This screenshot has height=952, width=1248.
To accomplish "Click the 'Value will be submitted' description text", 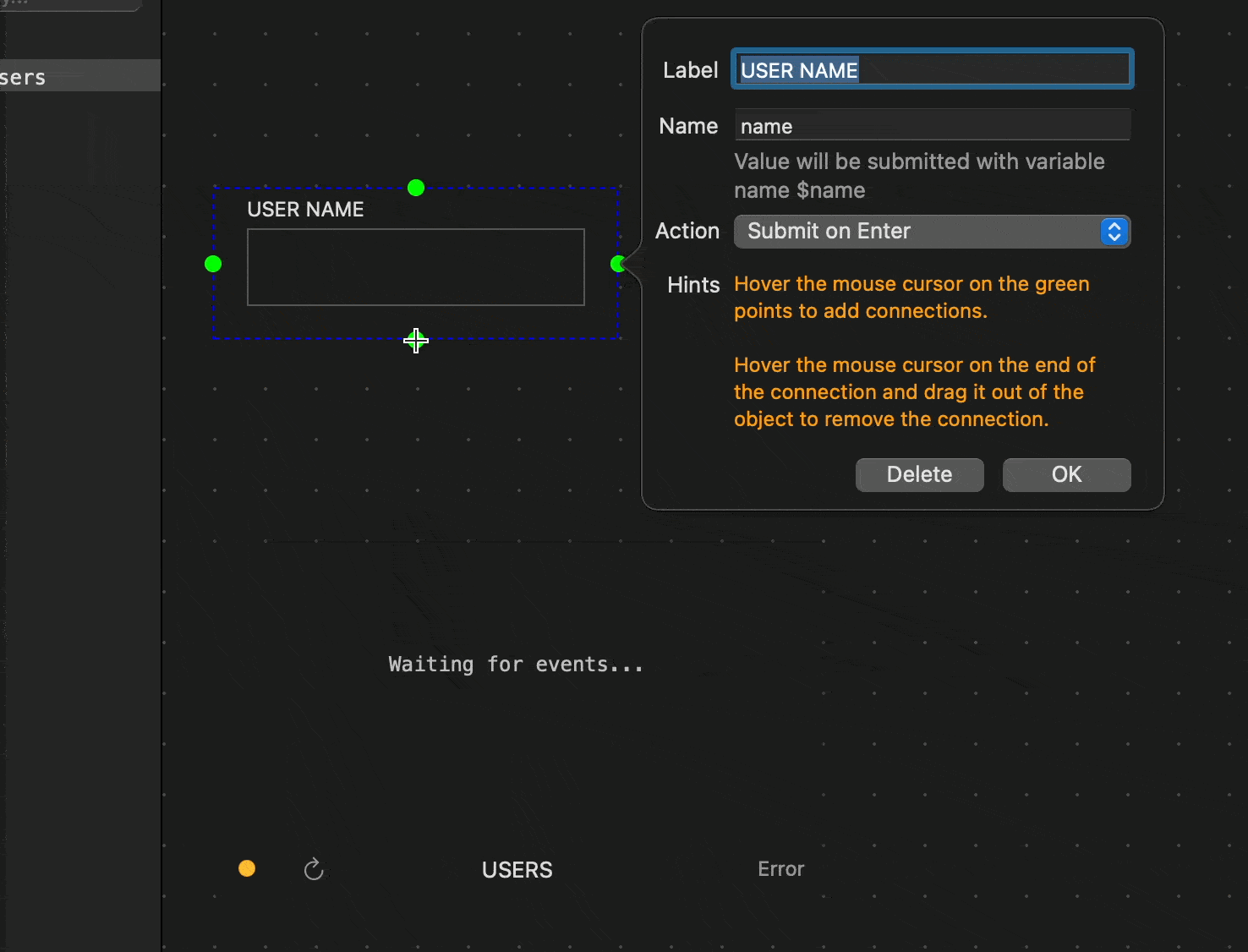I will pos(919,176).
